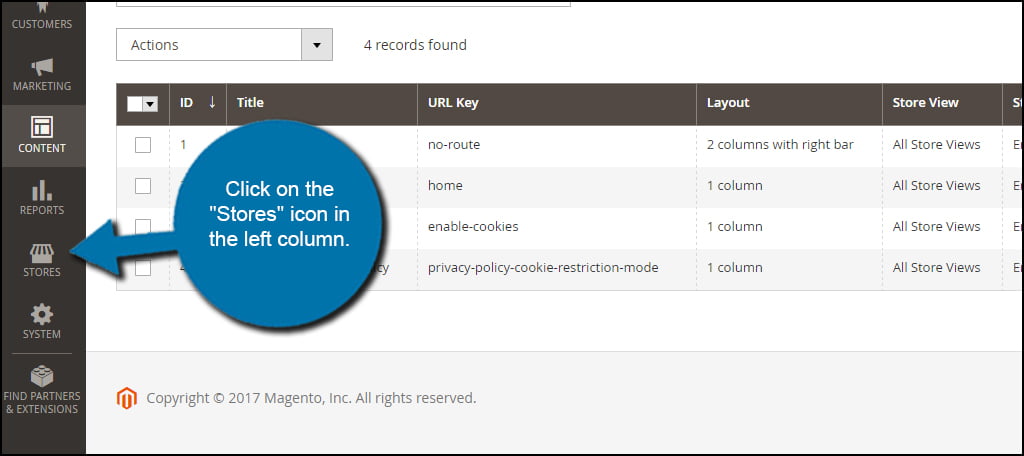1024x456 pixels.
Task: Tick the checkbox for the no-route row
Action: 143,145
